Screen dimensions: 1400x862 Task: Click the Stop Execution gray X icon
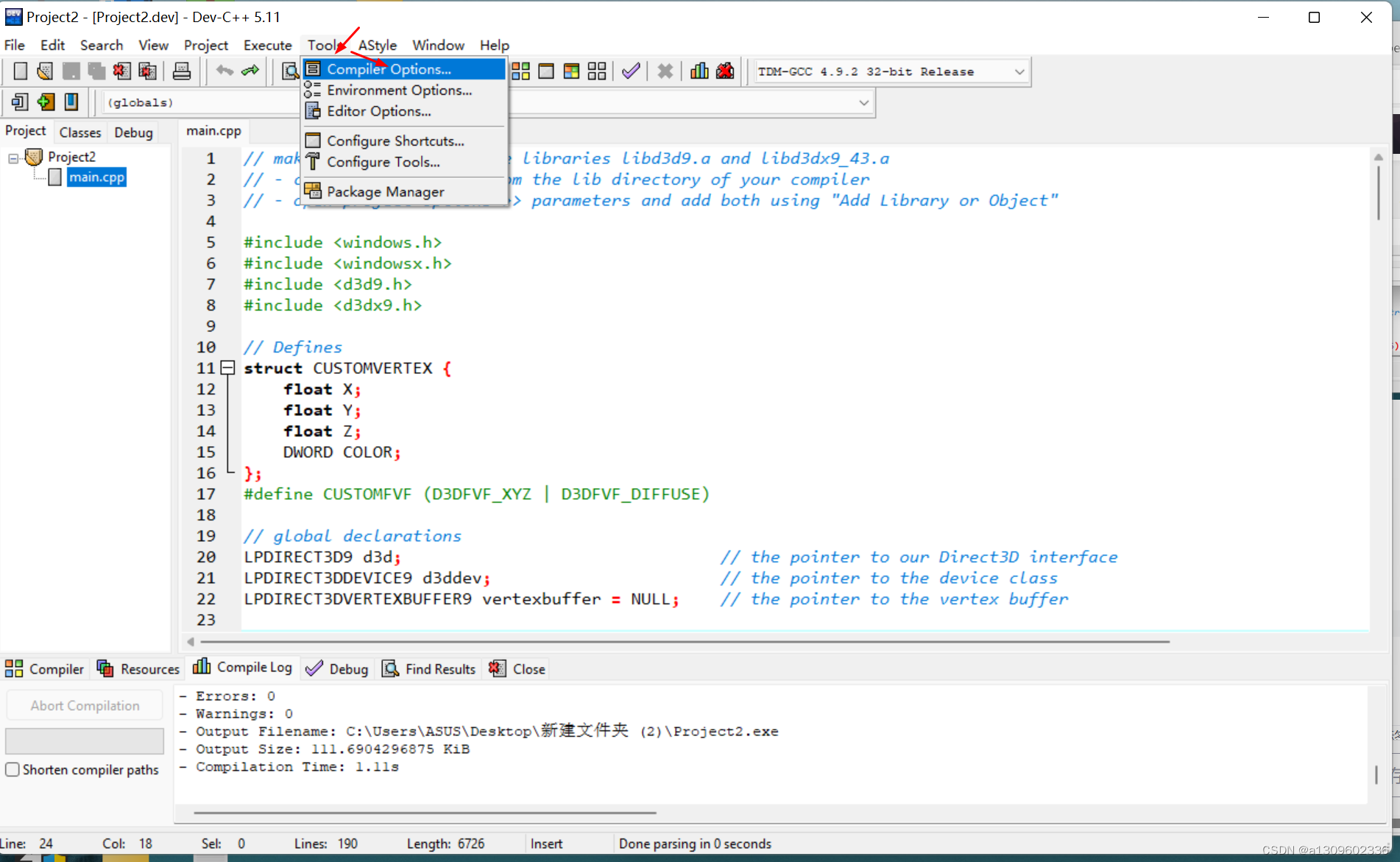tap(665, 71)
